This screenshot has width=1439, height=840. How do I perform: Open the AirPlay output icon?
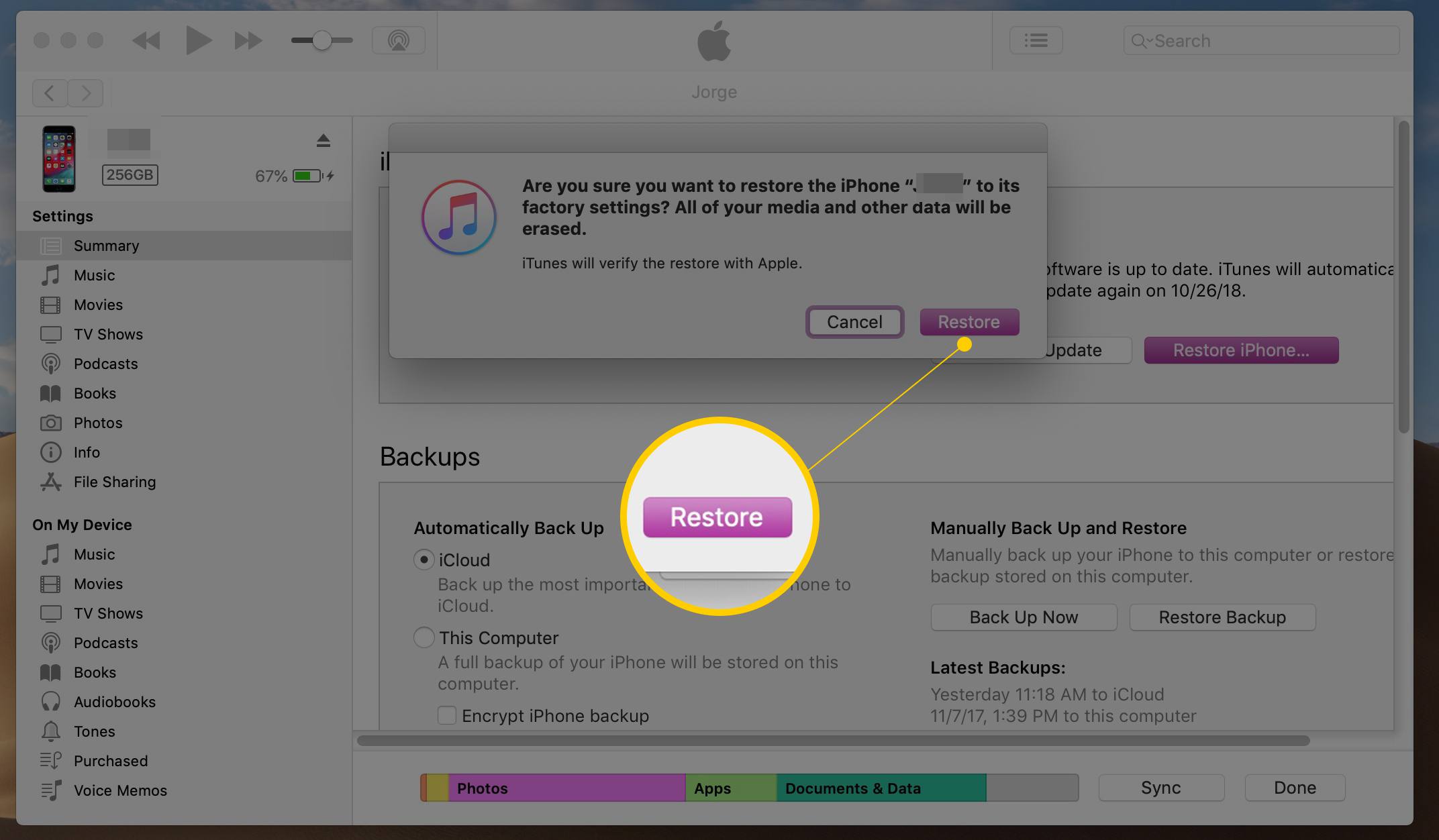[399, 40]
